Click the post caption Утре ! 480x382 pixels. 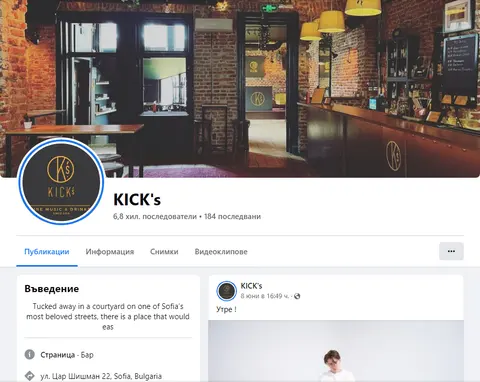click(x=226, y=309)
